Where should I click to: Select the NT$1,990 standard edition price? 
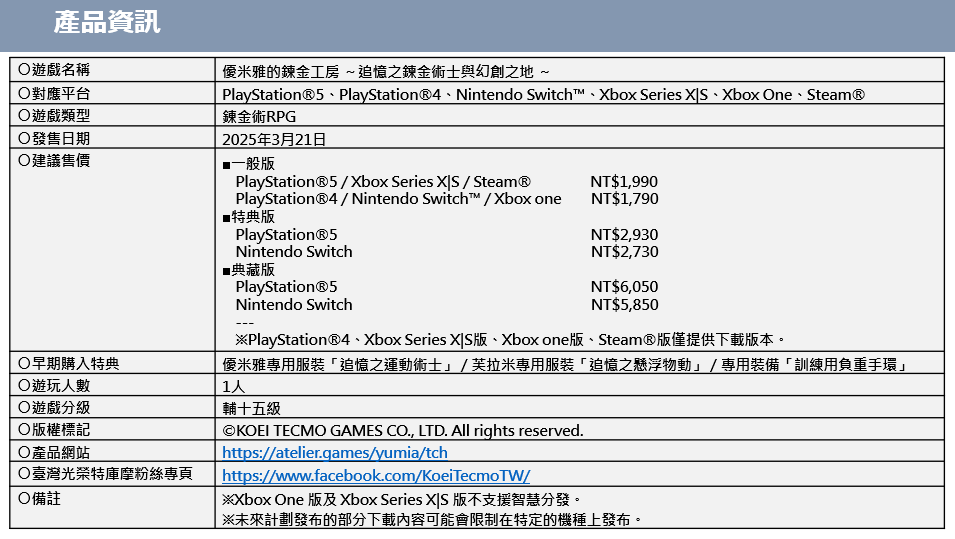[624, 182]
